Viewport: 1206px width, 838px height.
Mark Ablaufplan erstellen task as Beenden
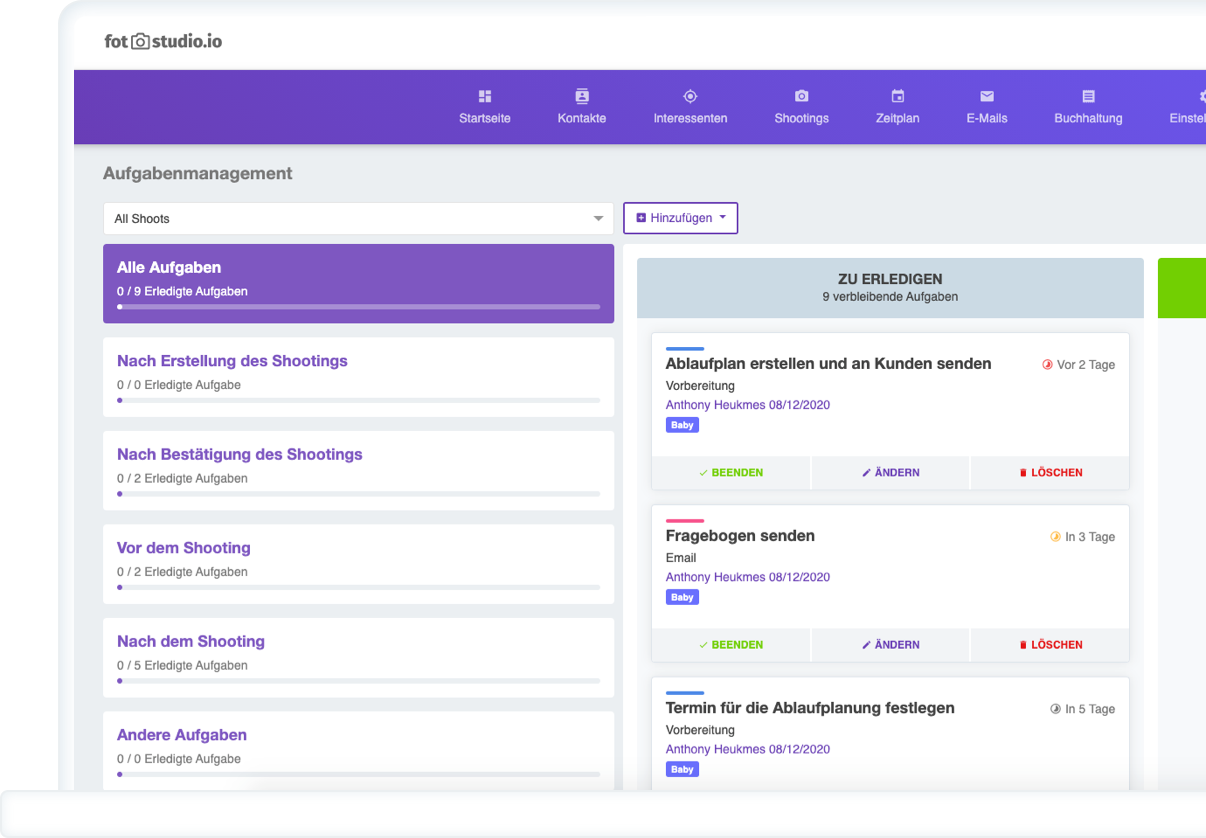731,473
